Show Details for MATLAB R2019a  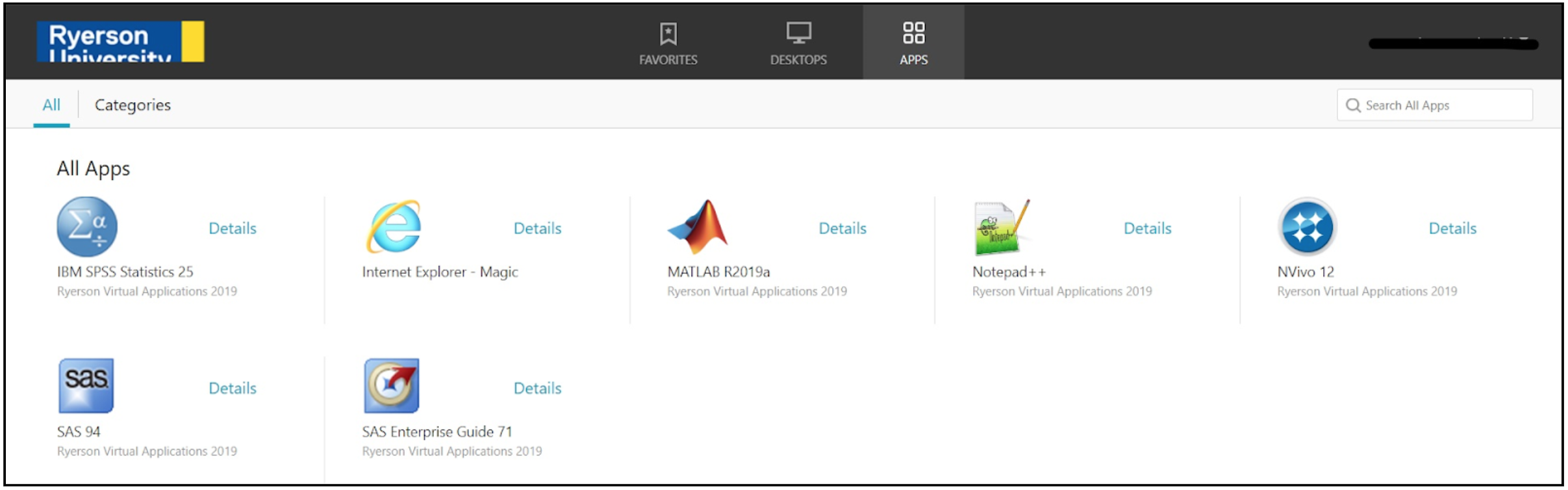tap(842, 228)
